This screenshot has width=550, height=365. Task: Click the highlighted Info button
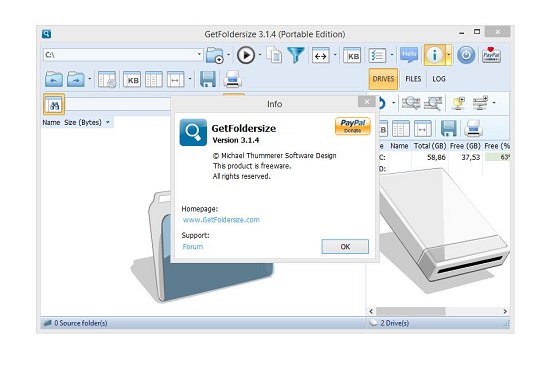tap(434, 55)
